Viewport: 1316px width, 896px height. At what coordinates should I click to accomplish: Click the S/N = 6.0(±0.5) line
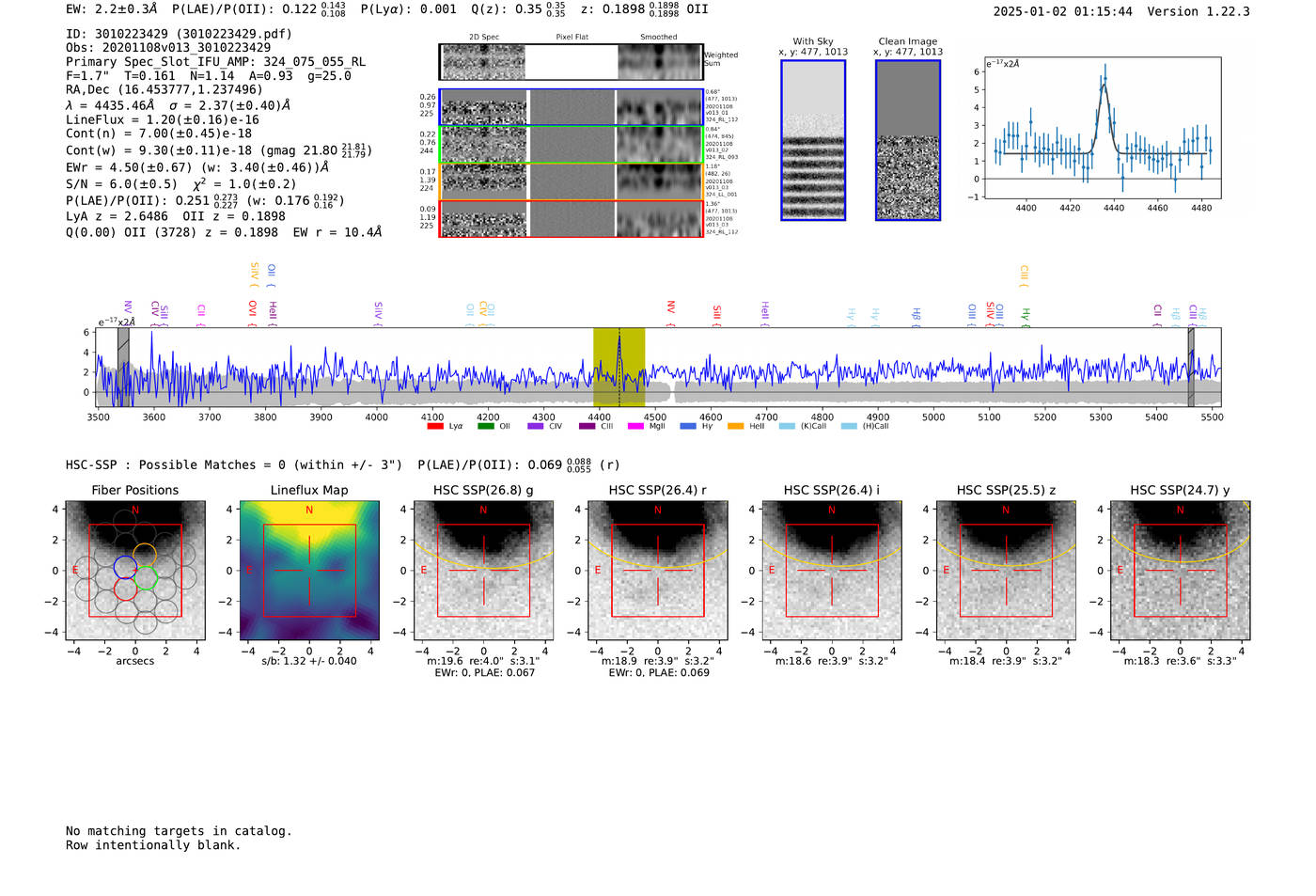180,184
